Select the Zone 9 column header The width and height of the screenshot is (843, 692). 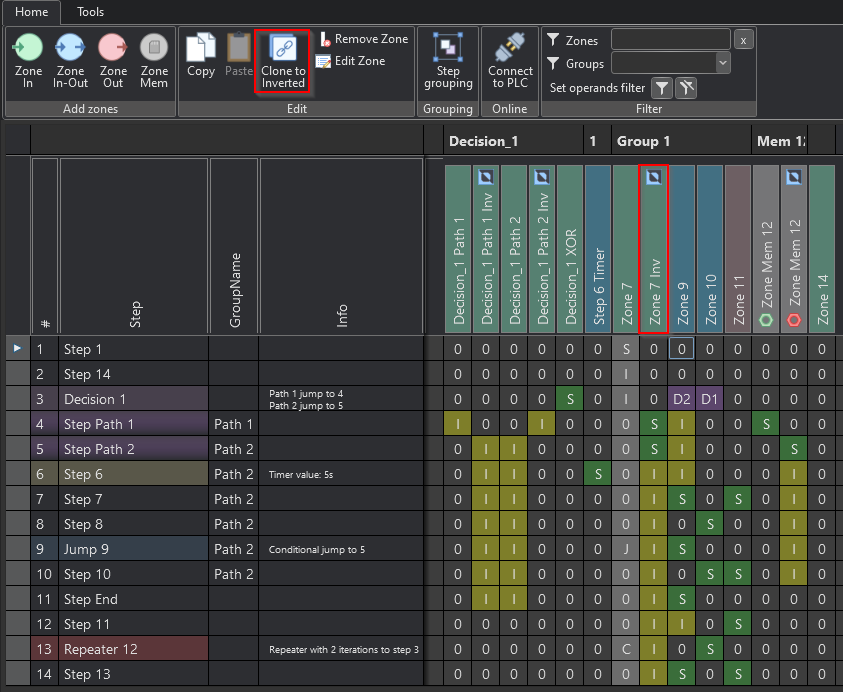pyautogui.click(x=682, y=249)
